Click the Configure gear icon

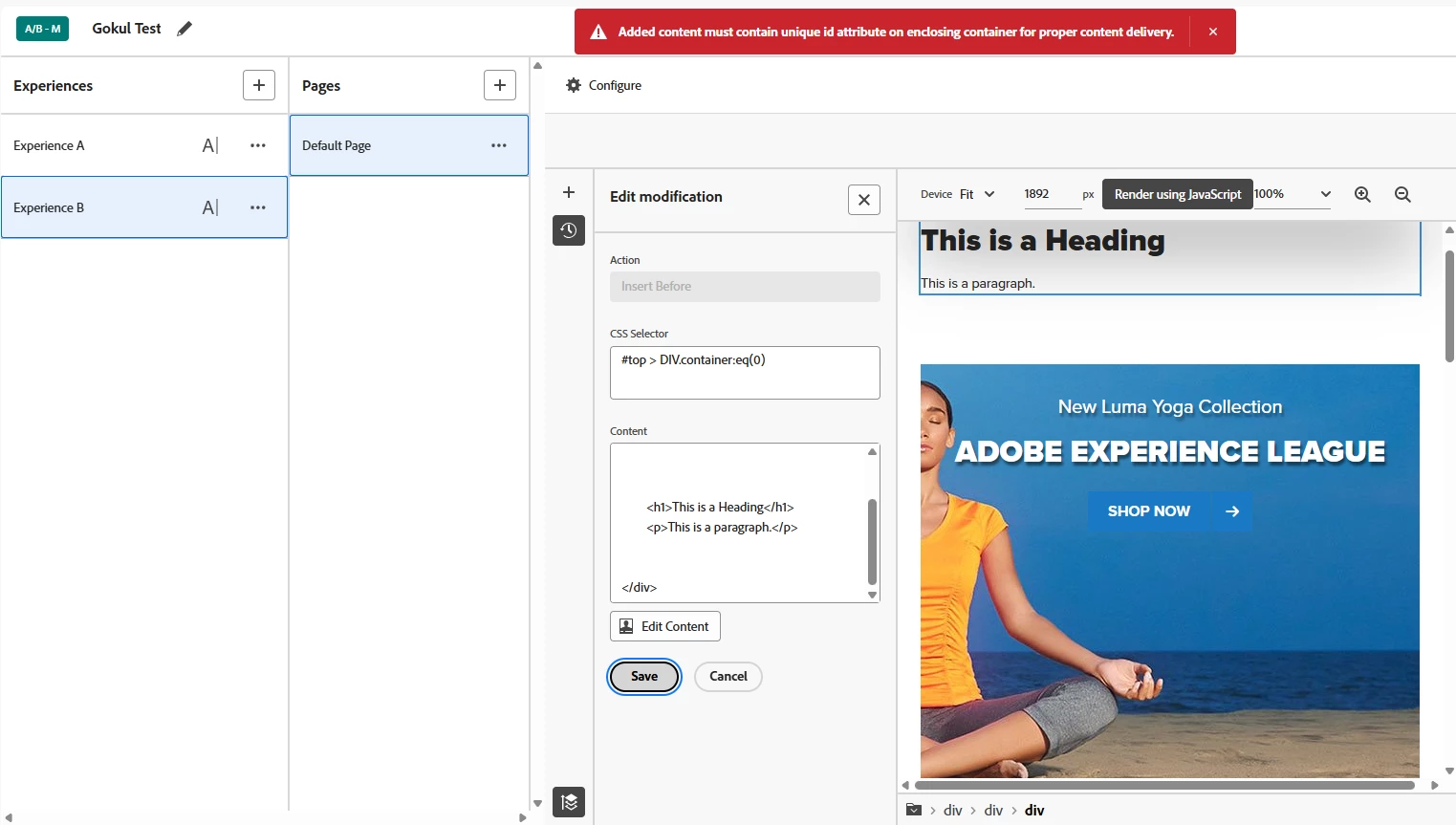[574, 85]
